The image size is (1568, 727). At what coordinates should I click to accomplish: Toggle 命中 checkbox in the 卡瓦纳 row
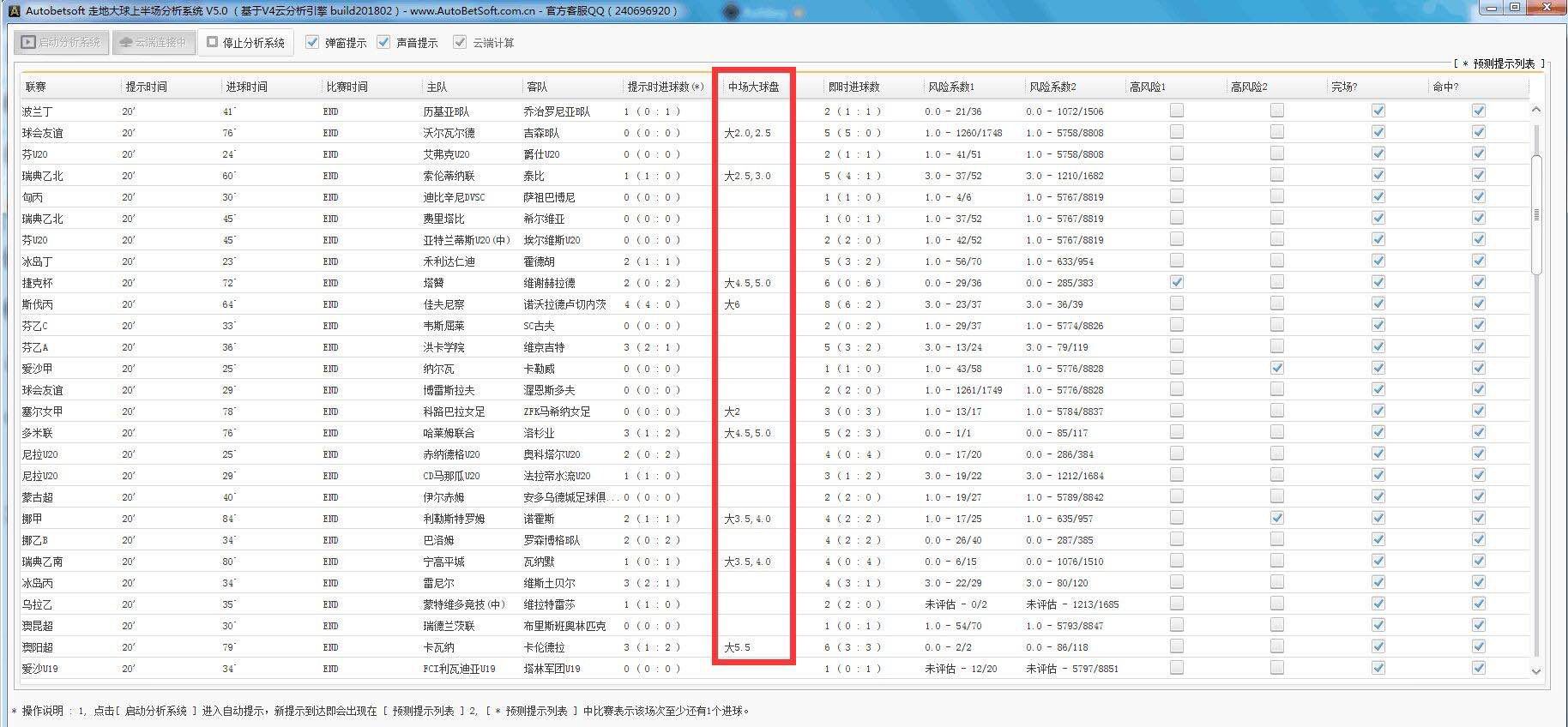pos(1479,646)
